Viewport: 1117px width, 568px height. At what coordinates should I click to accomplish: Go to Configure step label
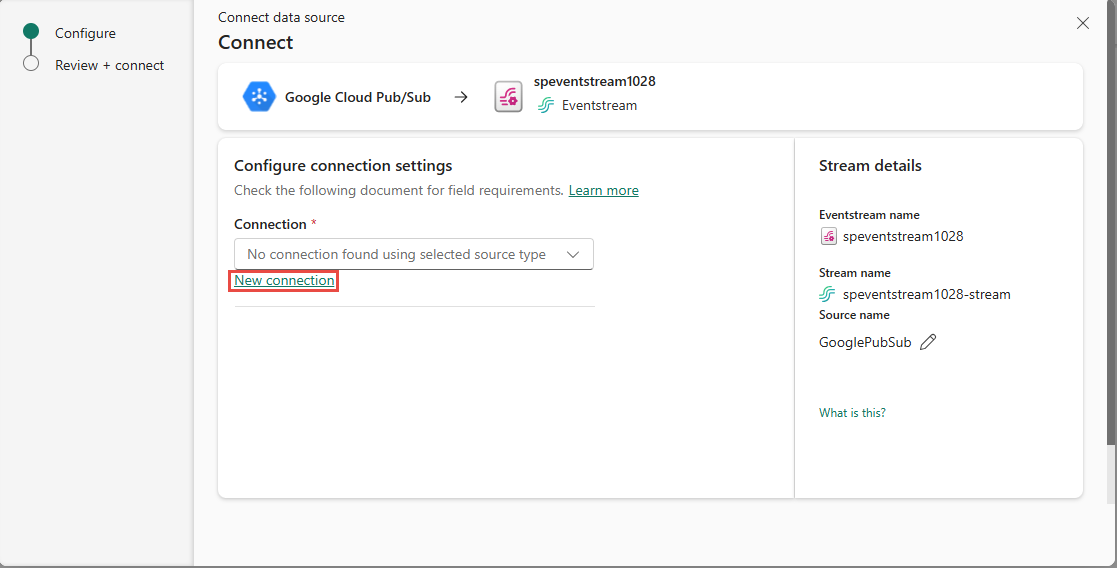[85, 33]
